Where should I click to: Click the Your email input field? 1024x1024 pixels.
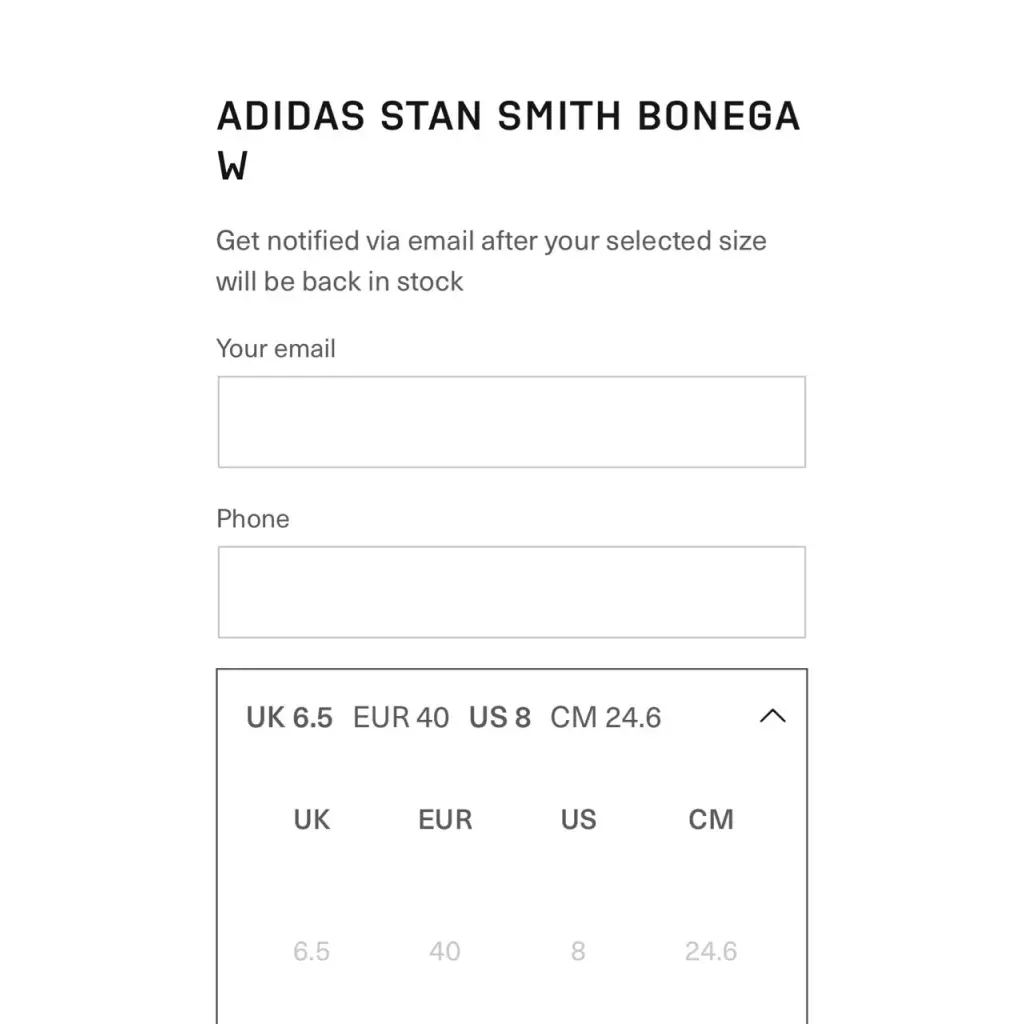tap(511, 422)
